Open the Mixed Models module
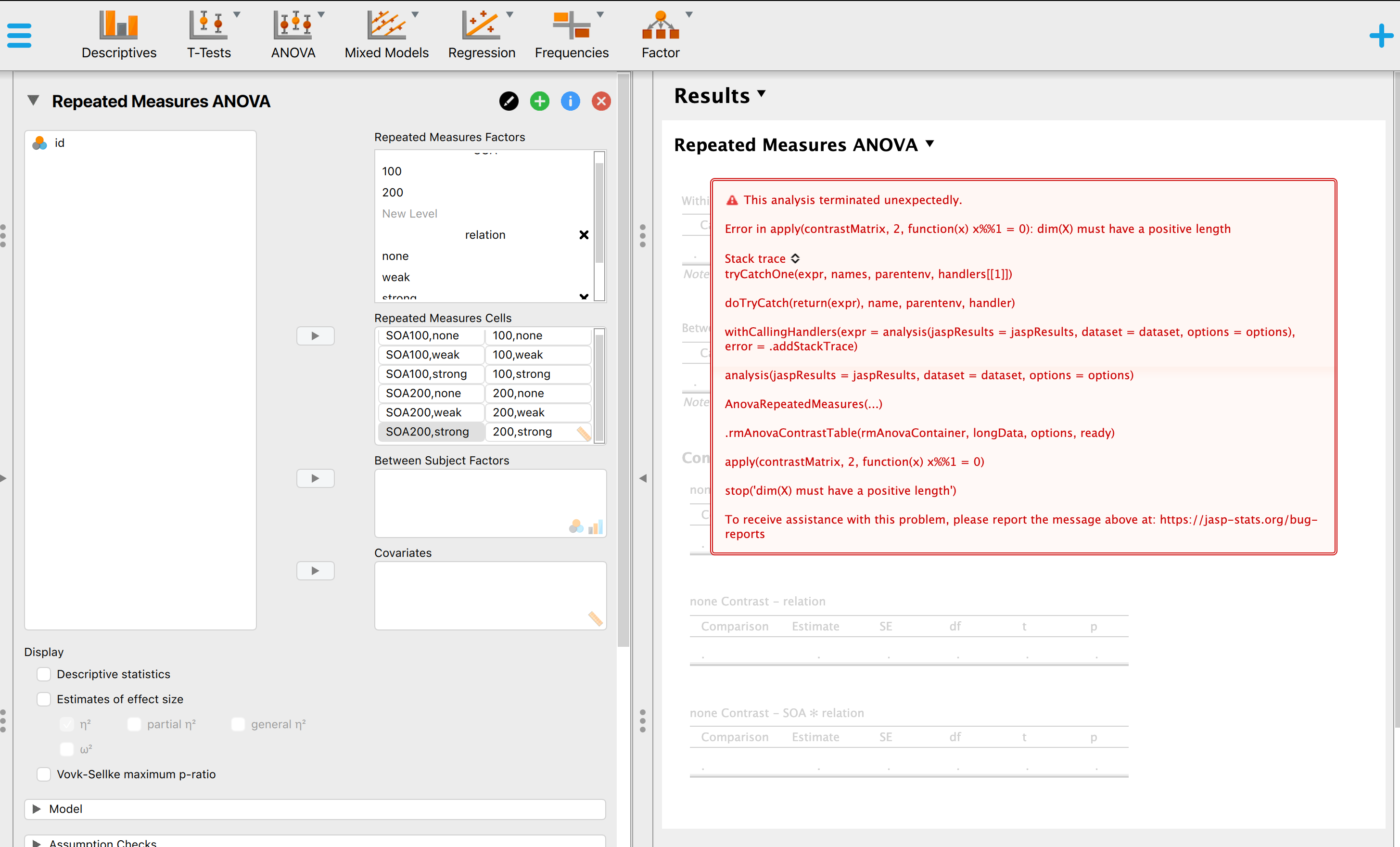1400x847 pixels. coord(386,34)
